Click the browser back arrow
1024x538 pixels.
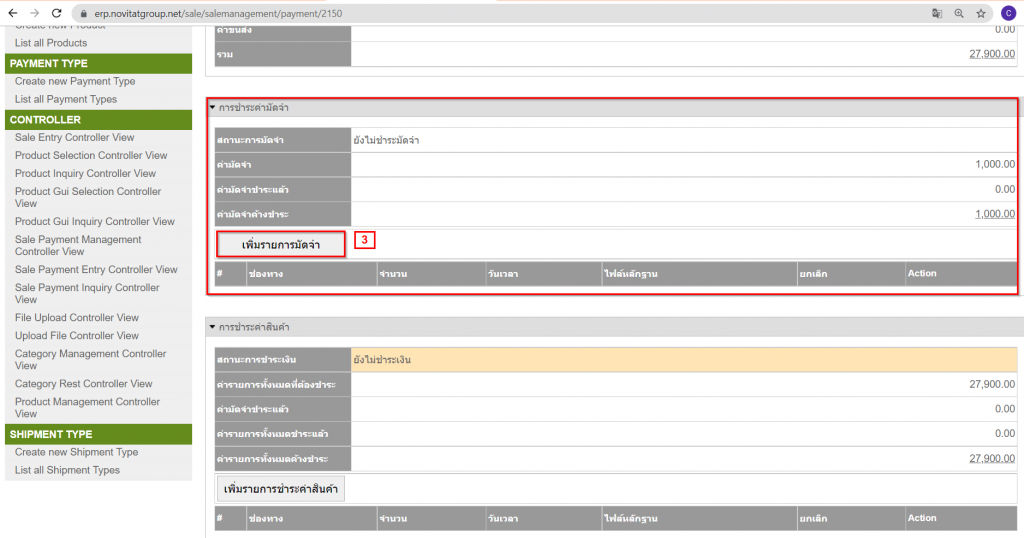coord(12,13)
